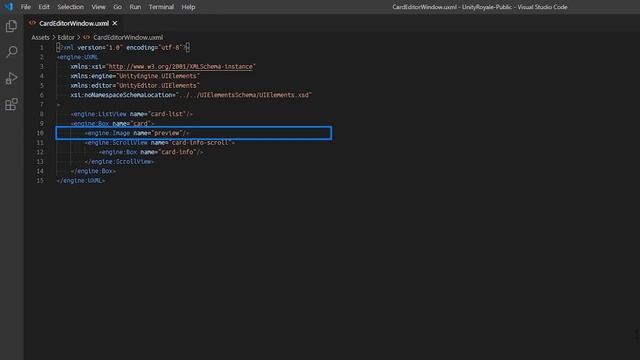Select the CardEditorWindow.uxml editor tab
This screenshot has height=360, width=640.
click(x=73, y=23)
